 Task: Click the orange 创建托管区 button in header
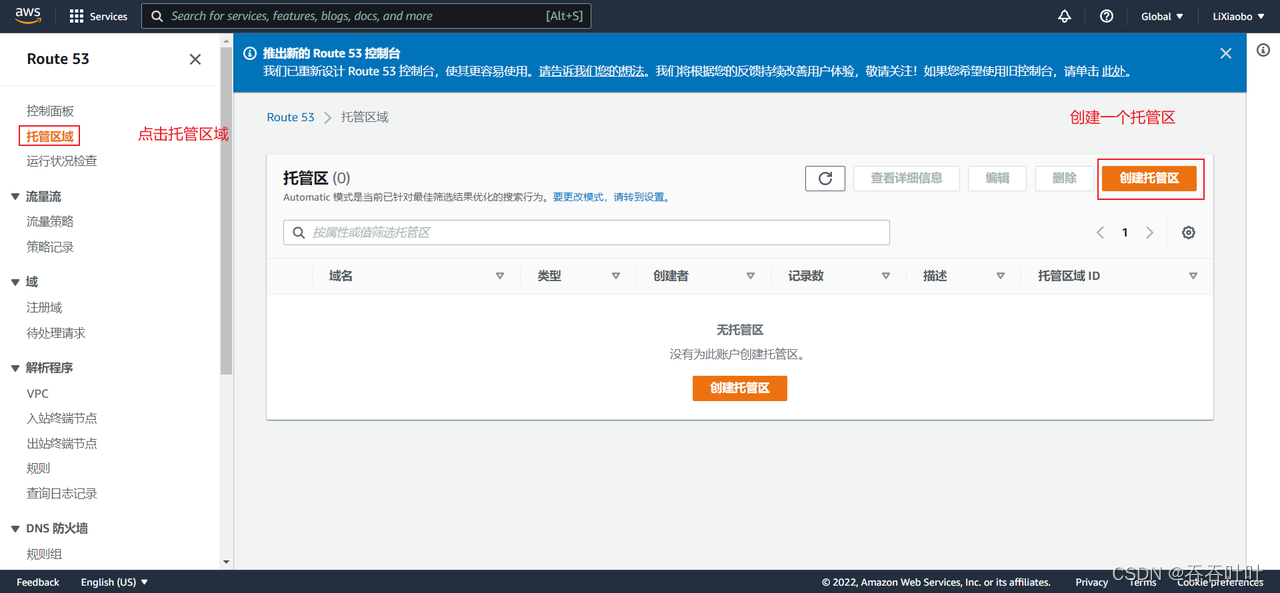click(1149, 178)
